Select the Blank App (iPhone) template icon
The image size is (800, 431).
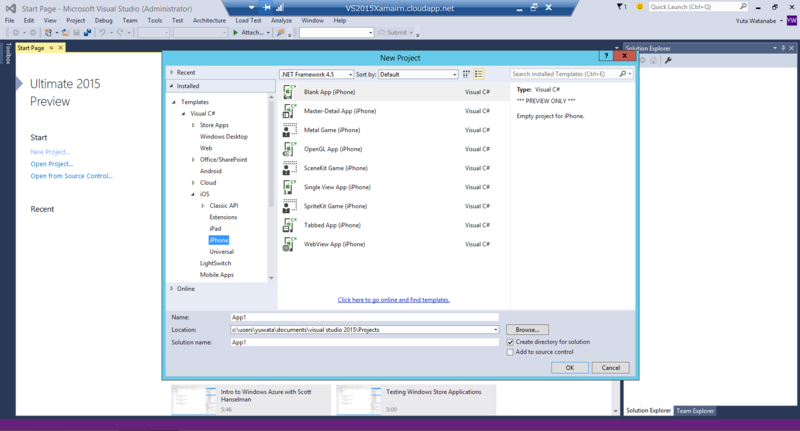click(x=289, y=92)
